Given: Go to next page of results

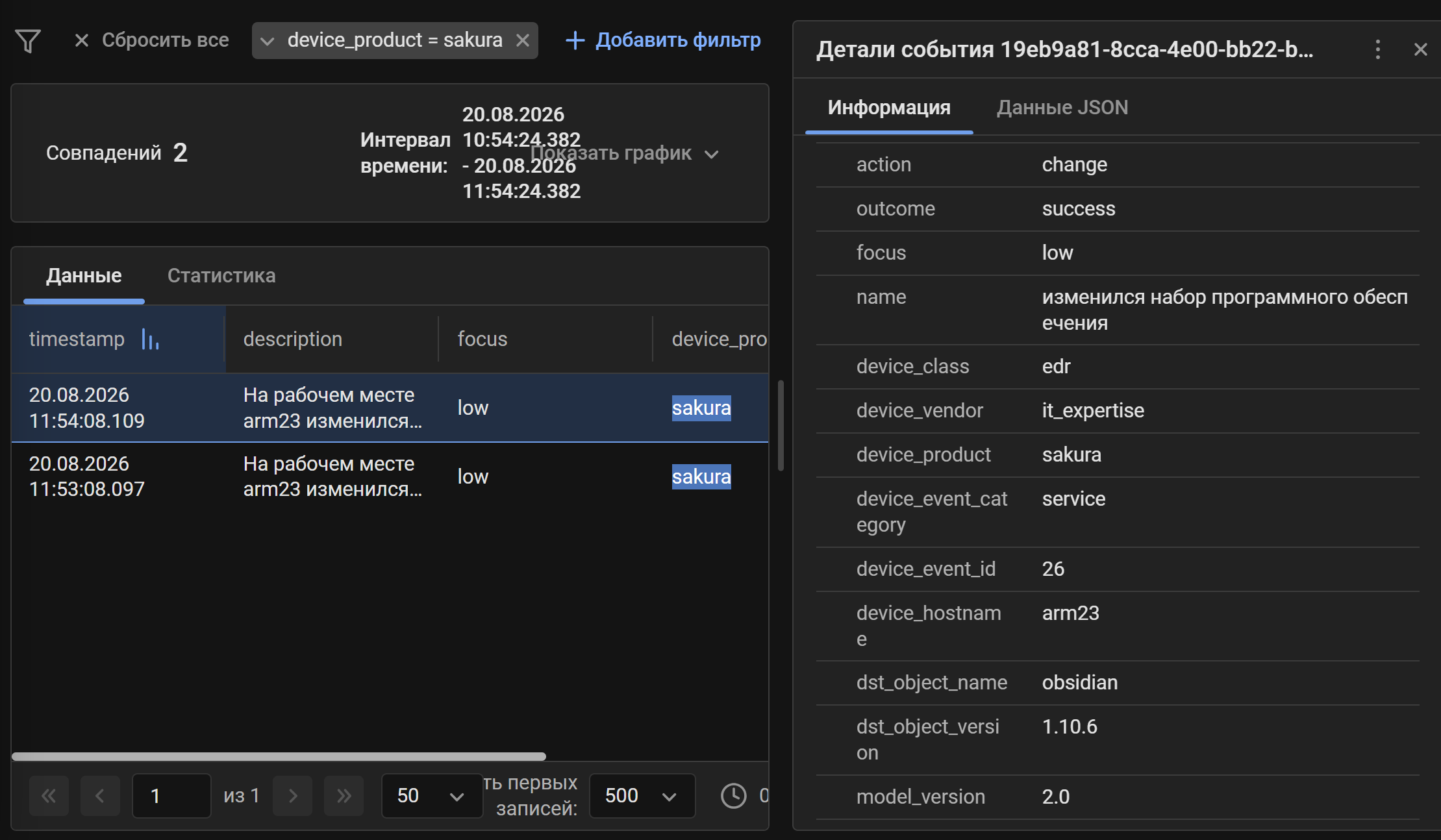Looking at the screenshot, I should (293, 796).
